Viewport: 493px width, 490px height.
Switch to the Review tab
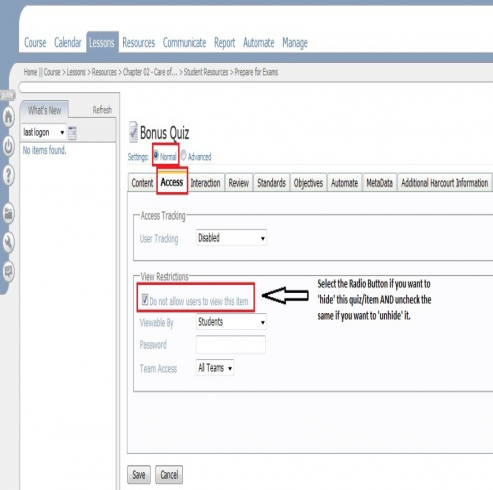pyautogui.click(x=239, y=183)
